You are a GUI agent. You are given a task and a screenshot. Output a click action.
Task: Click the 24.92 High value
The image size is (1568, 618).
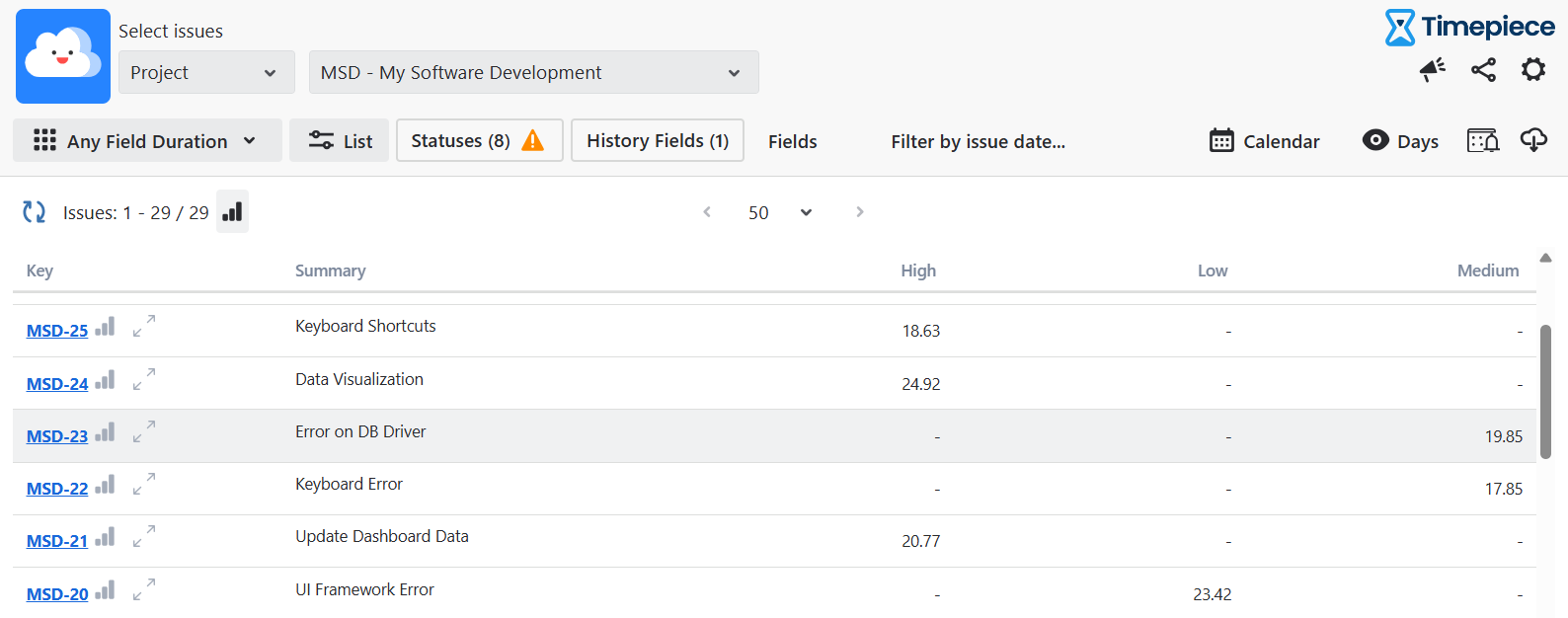[x=921, y=384]
